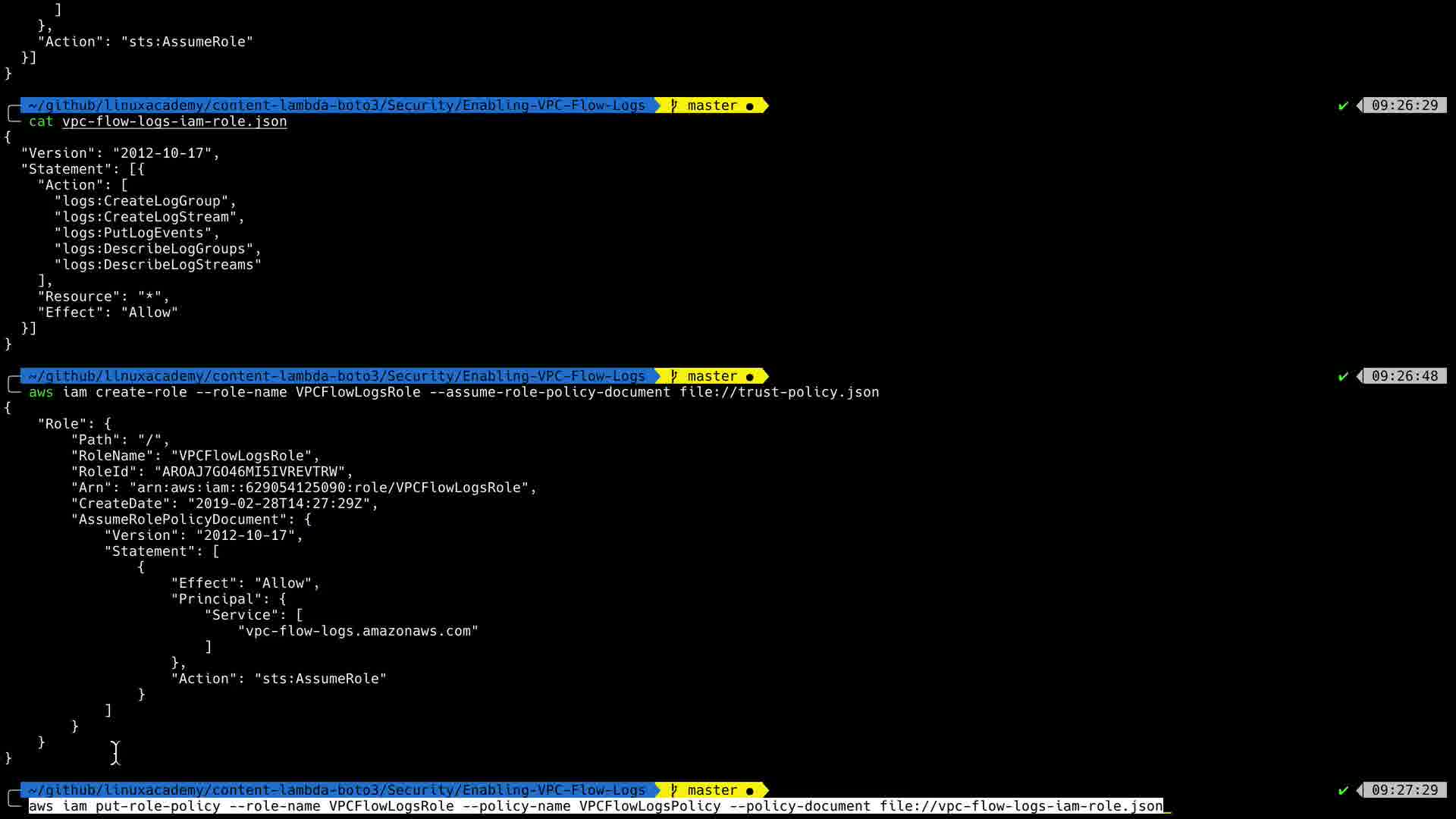Screen dimensions: 1456x819
Task: Click blue directory path in top prompt
Action: point(336,105)
